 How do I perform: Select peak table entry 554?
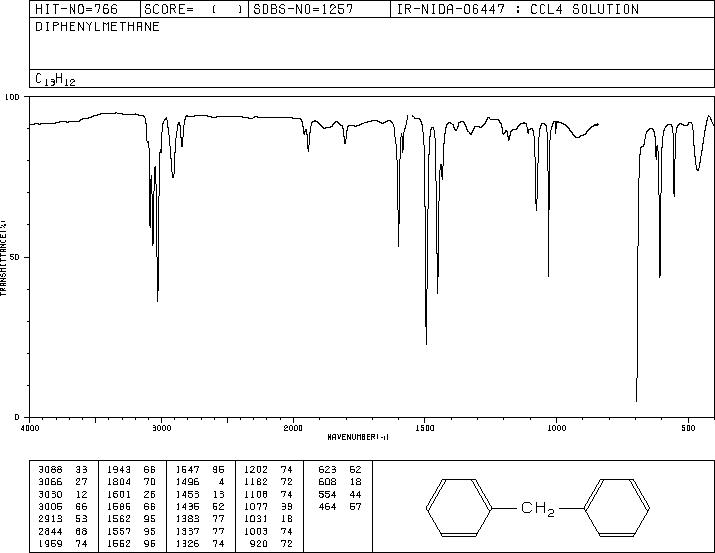[x=340, y=494]
